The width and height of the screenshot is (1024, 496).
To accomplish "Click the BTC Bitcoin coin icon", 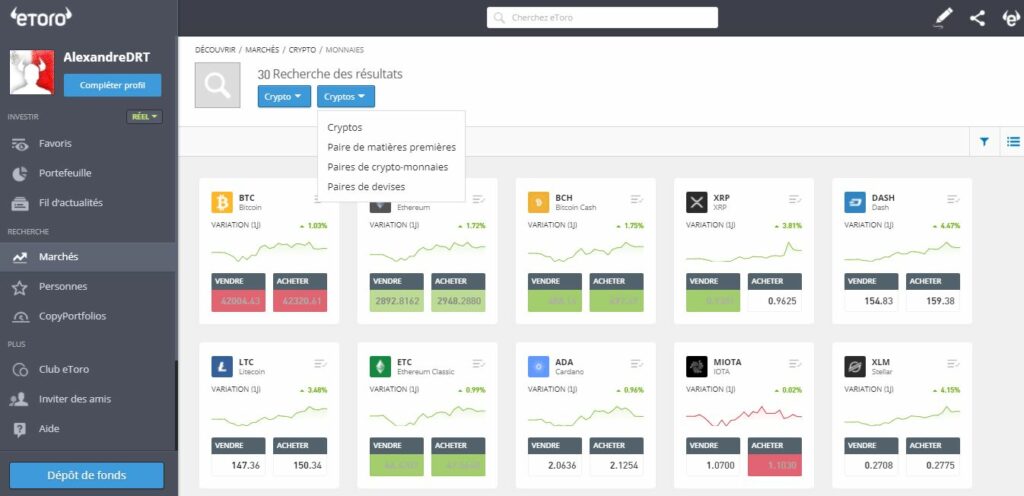I will pos(222,202).
